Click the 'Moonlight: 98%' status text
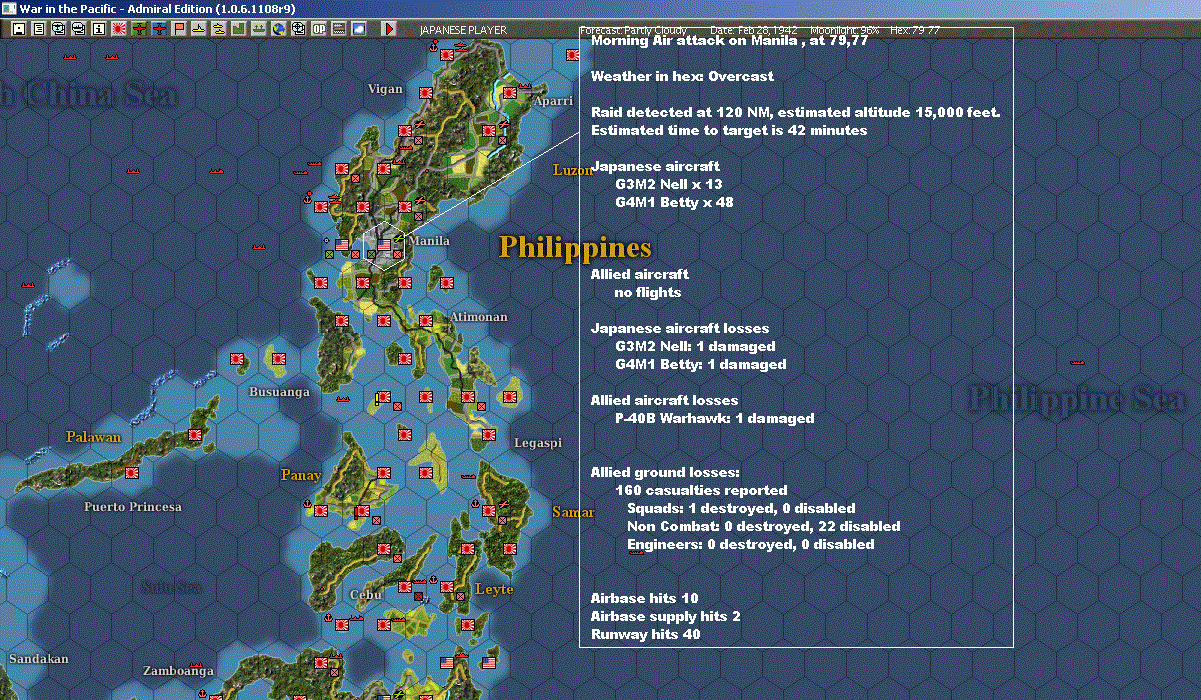The width and height of the screenshot is (1201, 700). click(843, 30)
